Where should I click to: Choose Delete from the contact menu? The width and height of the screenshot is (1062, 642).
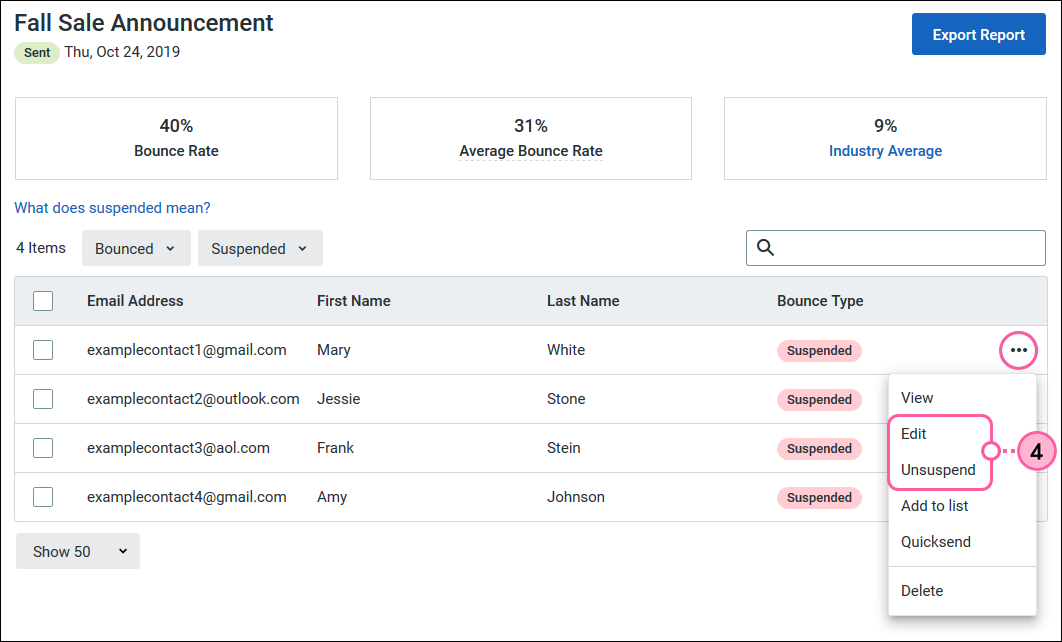point(922,591)
